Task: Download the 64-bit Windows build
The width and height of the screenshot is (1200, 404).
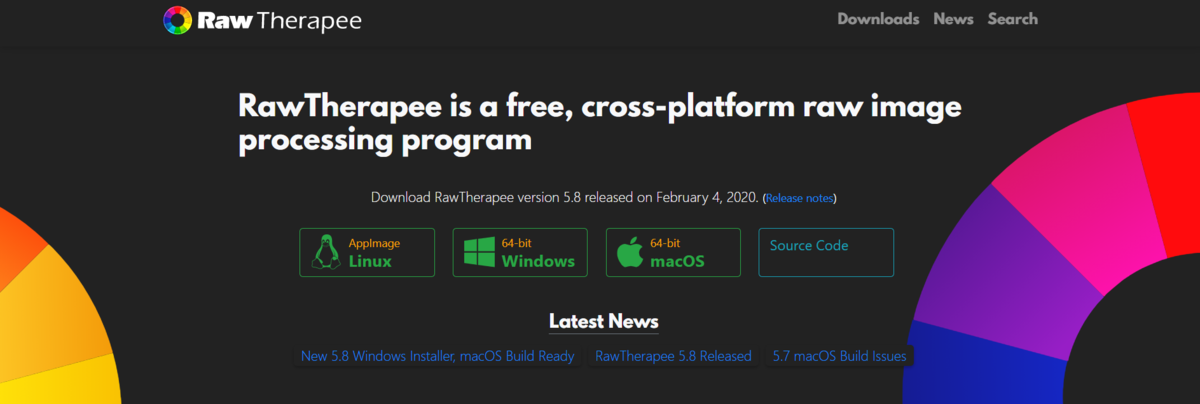Action: [x=520, y=252]
